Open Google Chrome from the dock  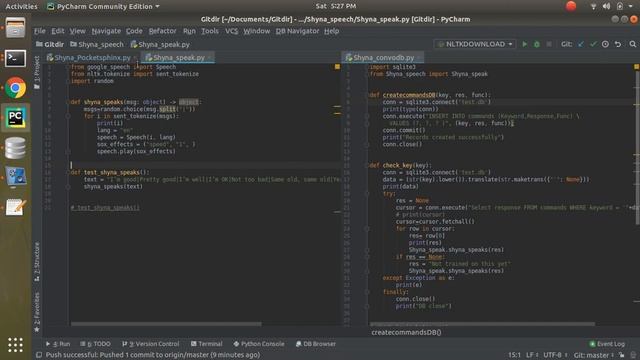(x=16, y=88)
